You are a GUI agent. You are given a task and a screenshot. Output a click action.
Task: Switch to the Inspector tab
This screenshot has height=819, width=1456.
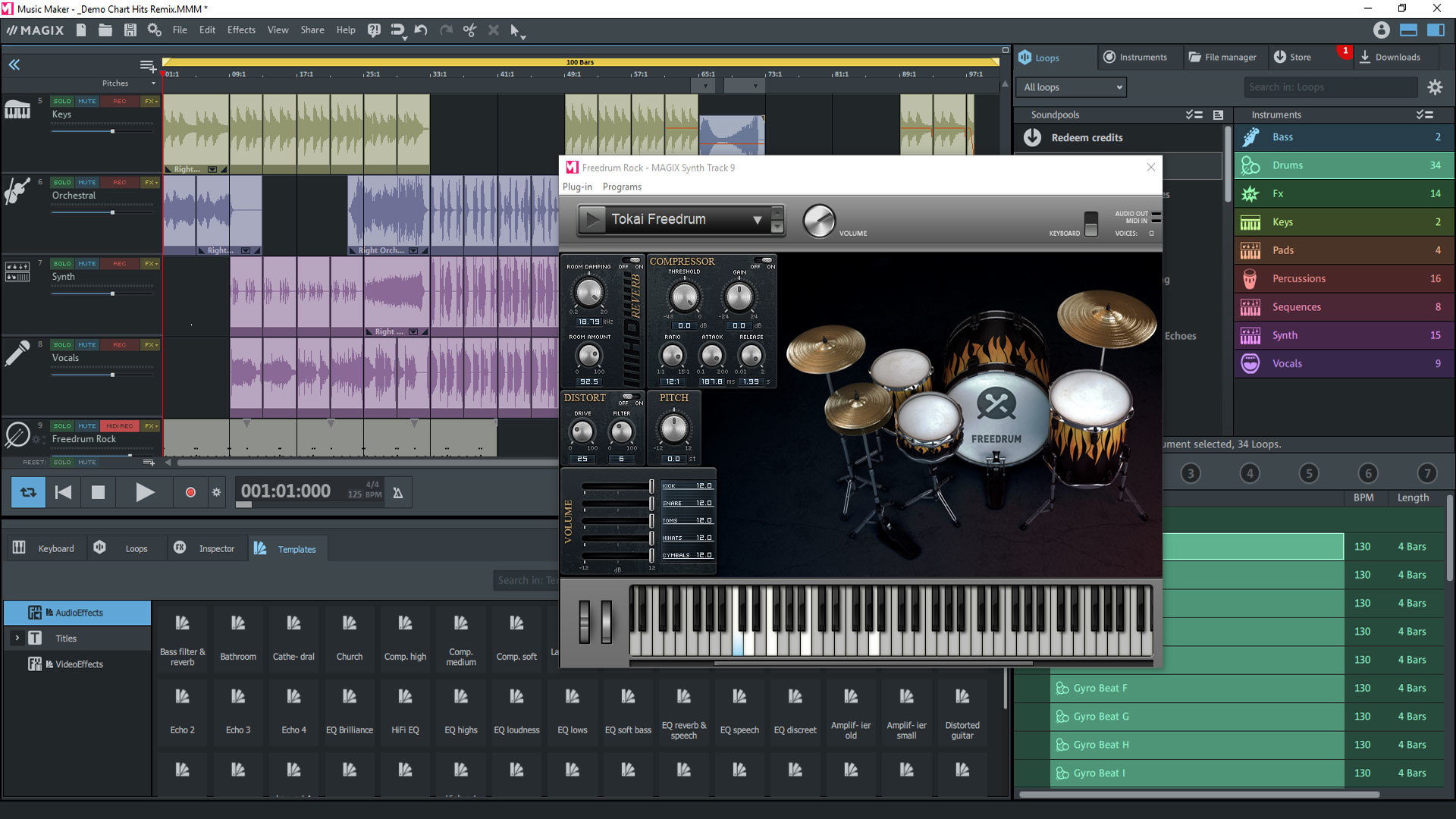click(x=216, y=549)
